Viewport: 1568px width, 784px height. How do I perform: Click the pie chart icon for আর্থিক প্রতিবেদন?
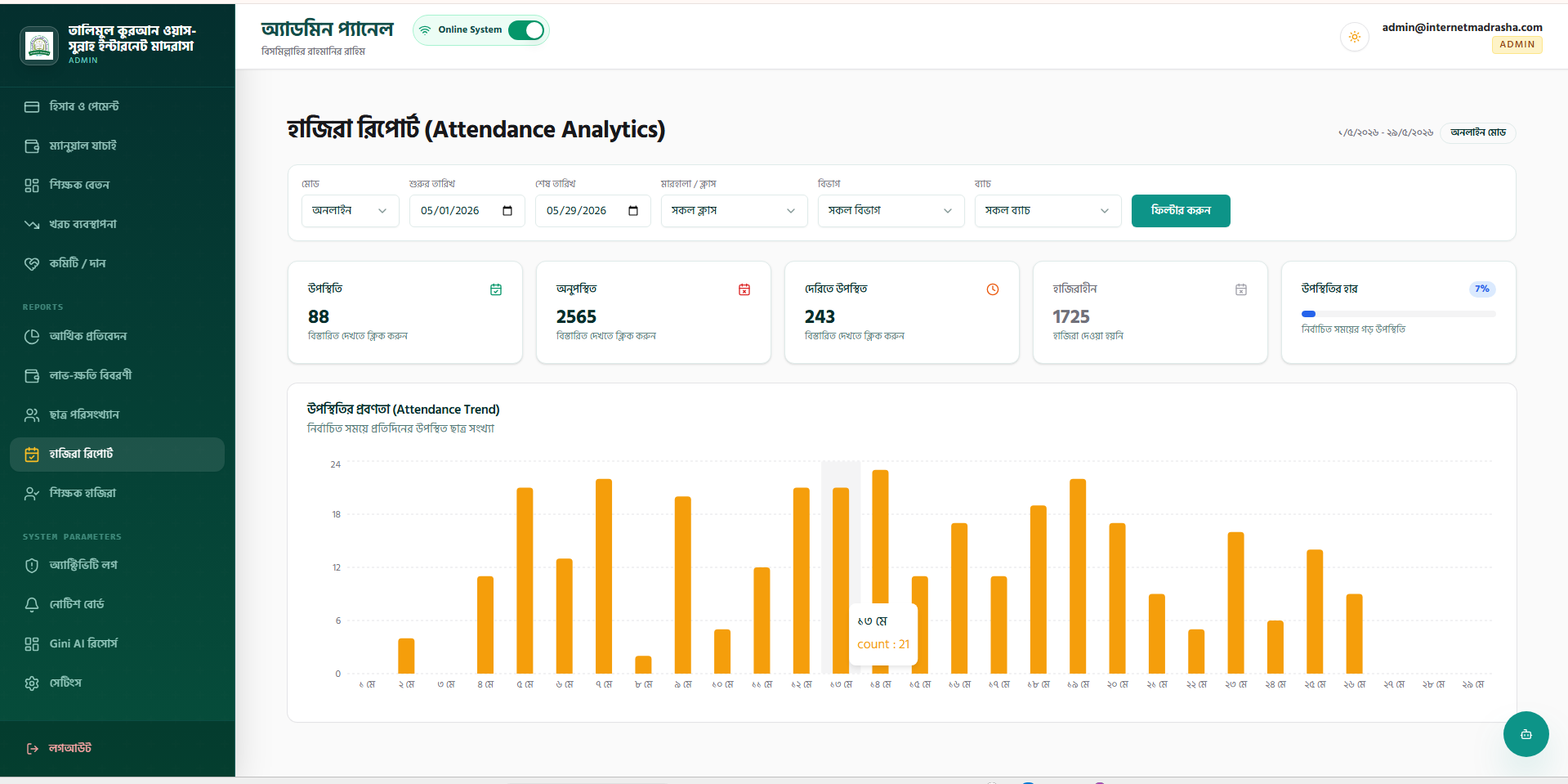coord(32,337)
